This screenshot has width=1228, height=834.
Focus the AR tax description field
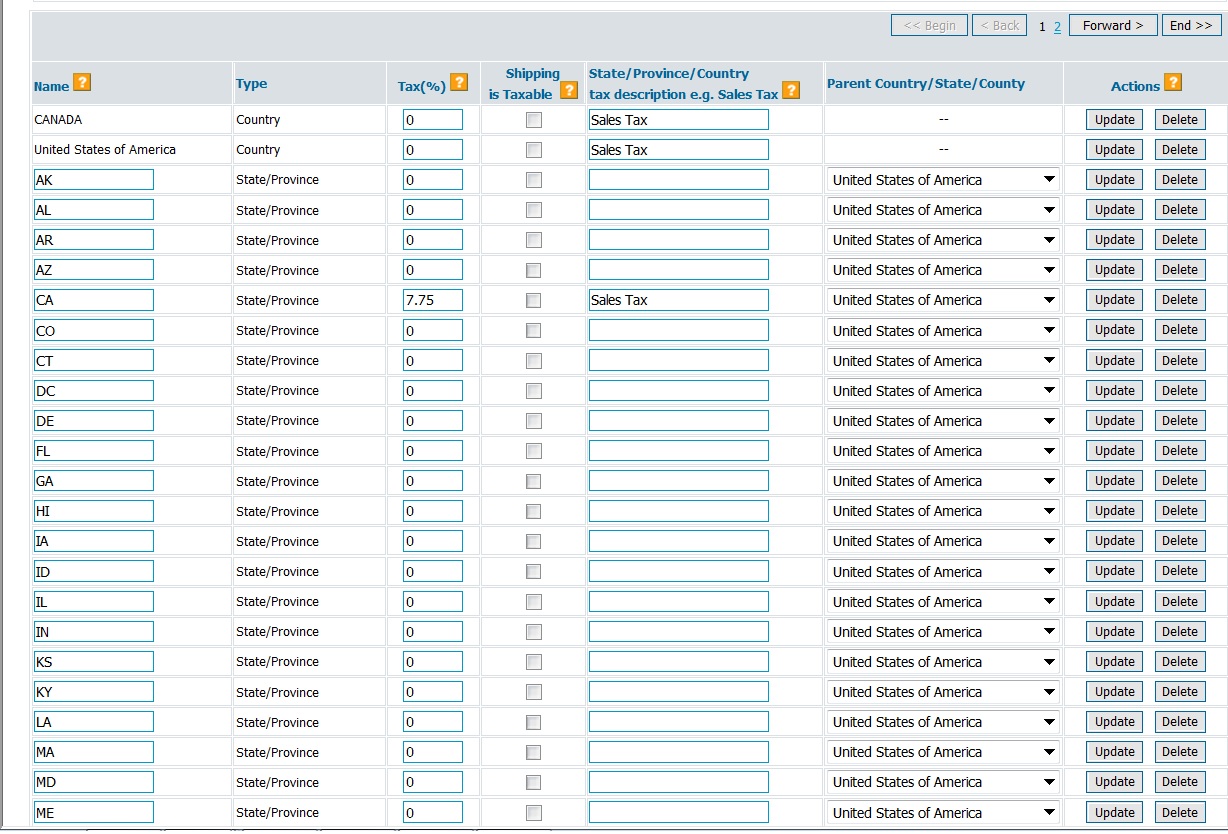tap(679, 240)
